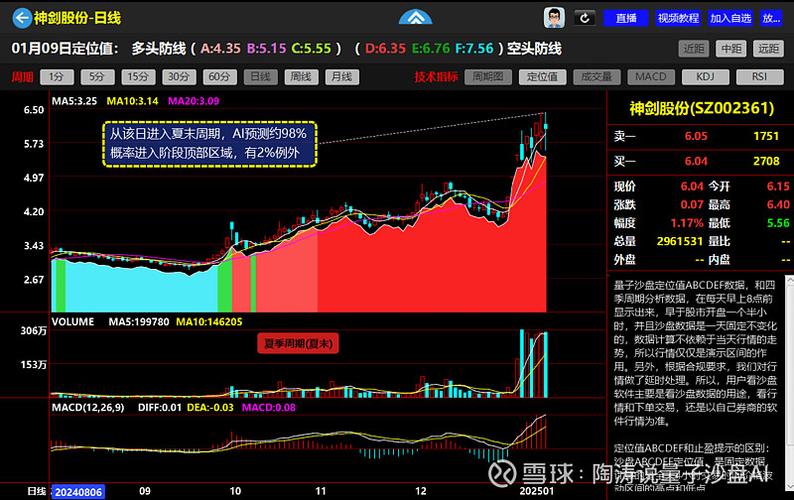The width and height of the screenshot is (794, 500).
Task: Click the VOLUME label in sub-chart
Action: pos(73,322)
